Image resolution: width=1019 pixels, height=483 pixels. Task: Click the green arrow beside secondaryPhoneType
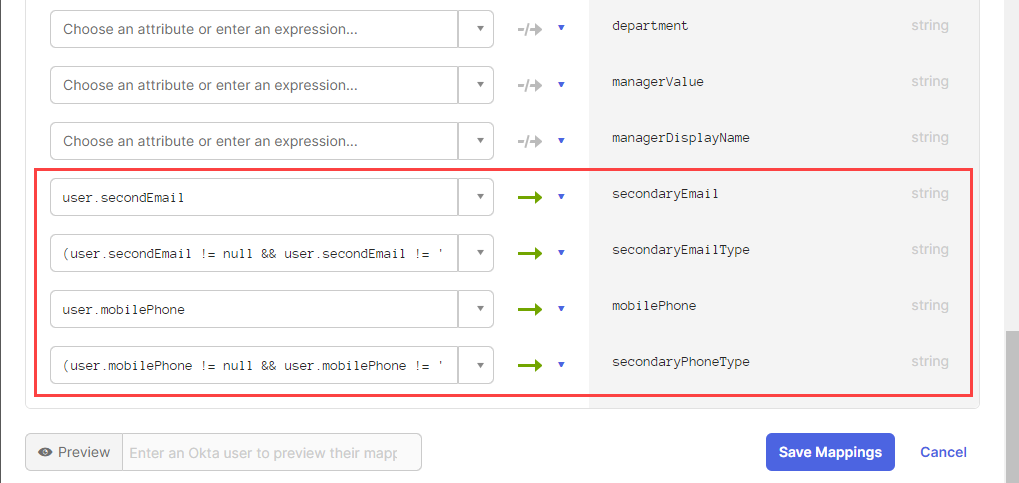[x=530, y=365]
